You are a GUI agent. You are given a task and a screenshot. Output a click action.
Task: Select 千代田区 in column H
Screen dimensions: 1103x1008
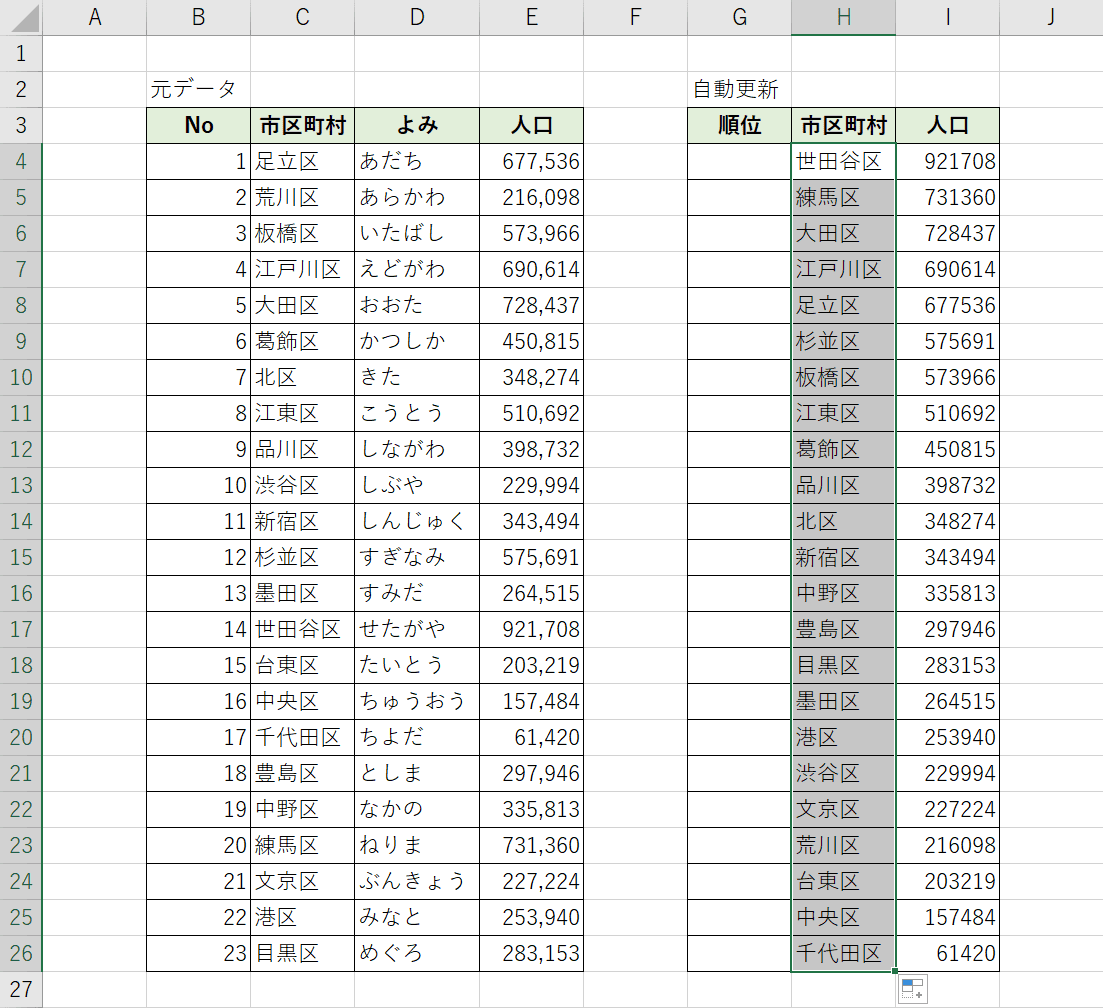(x=843, y=953)
